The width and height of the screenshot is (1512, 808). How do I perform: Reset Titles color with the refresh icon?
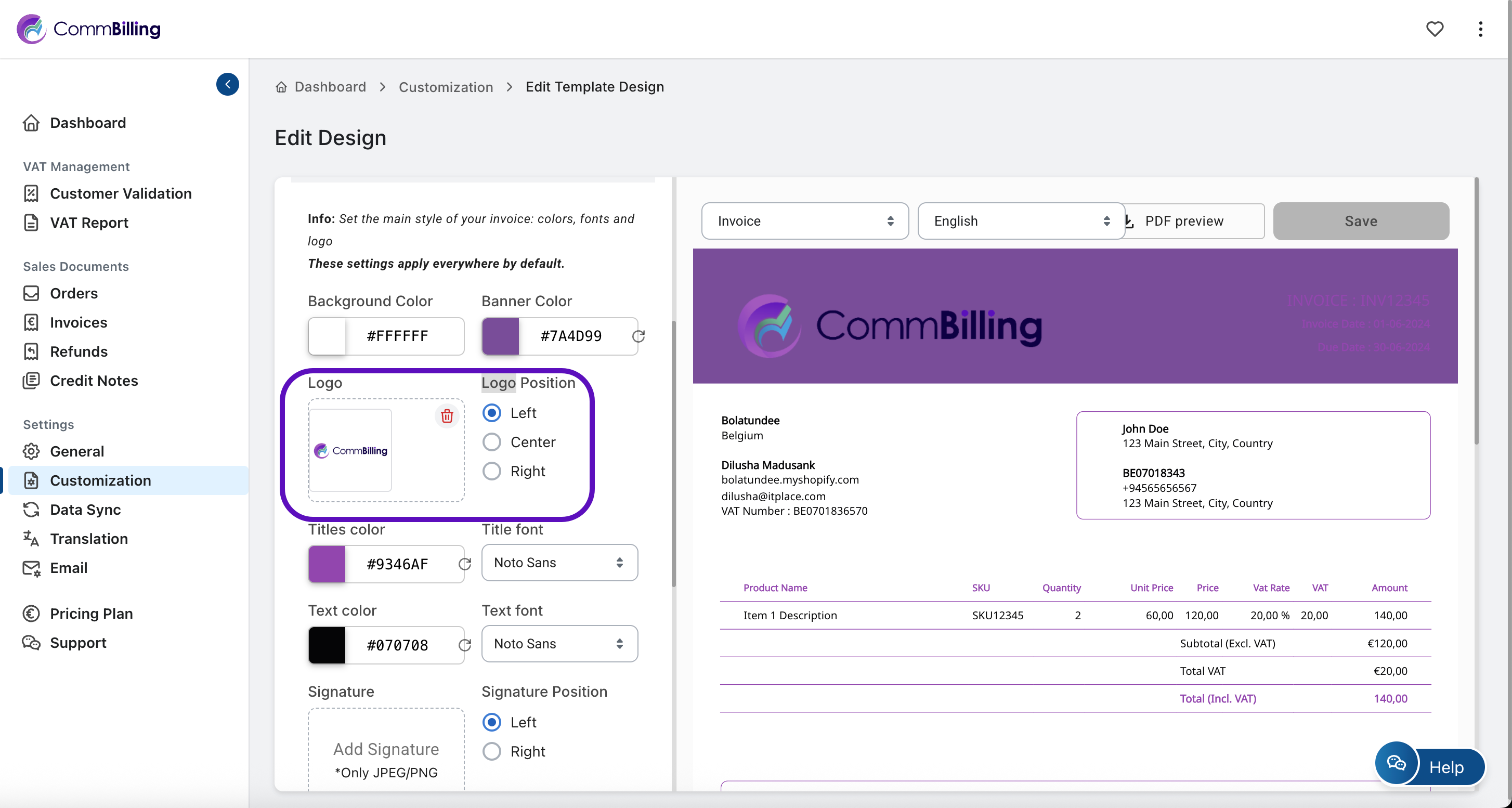point(464,564)
